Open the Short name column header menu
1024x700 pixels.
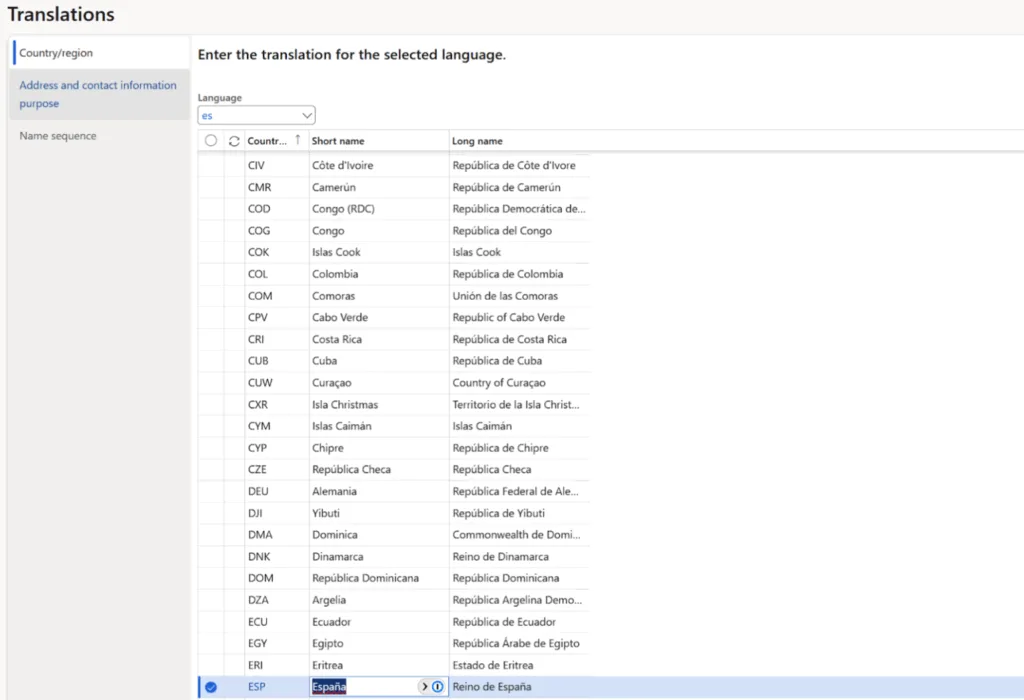coord(338,141)
